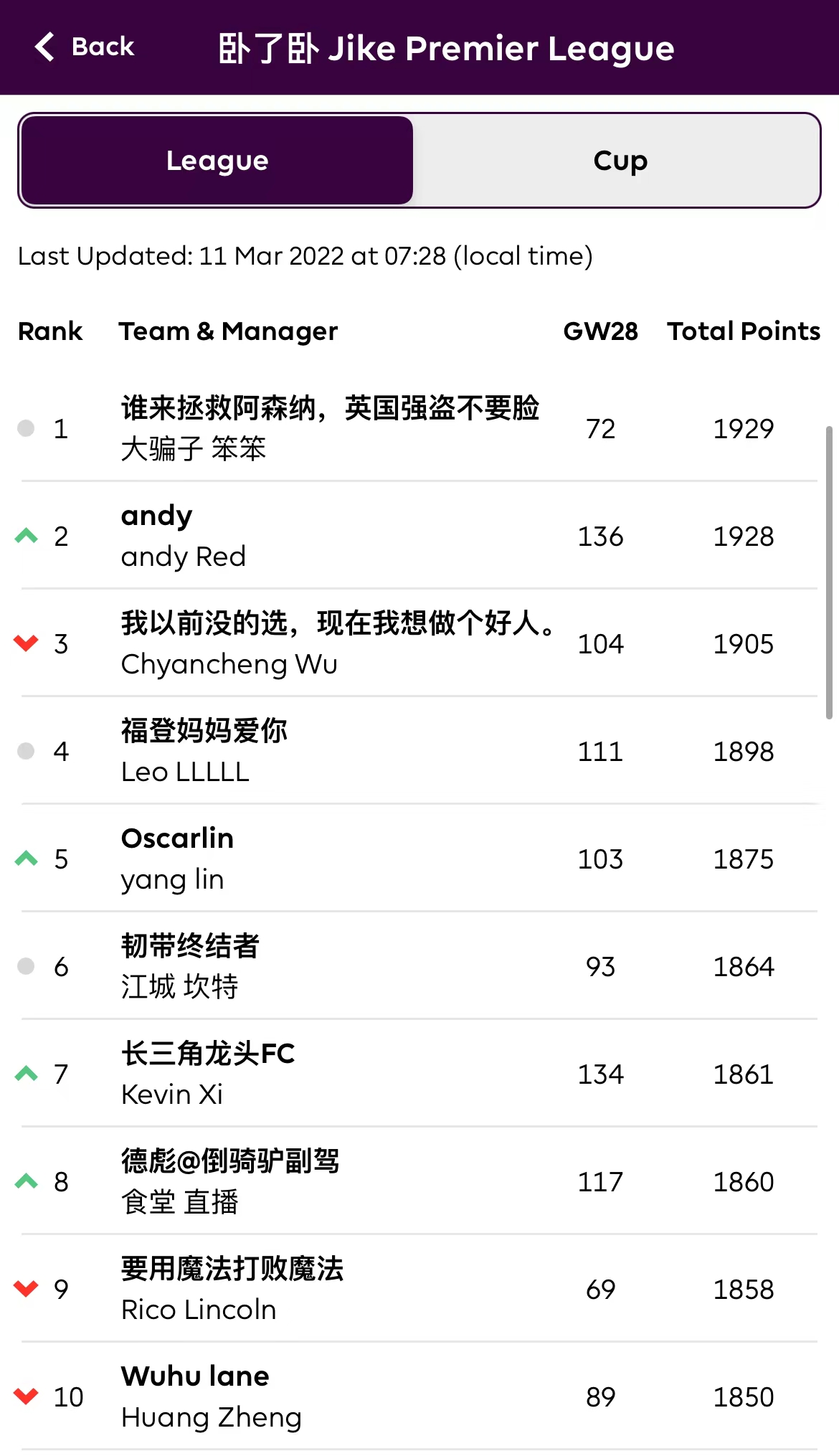Click the gray dot beside rank 4

pyautogui.click(x=26, y=751)
